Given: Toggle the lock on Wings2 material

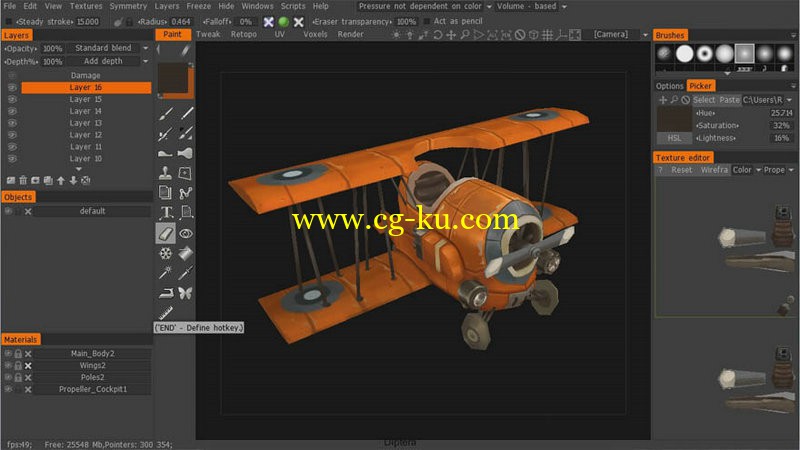Looking at the screenshot, I should pyautogui.click(x=18, y=365).
